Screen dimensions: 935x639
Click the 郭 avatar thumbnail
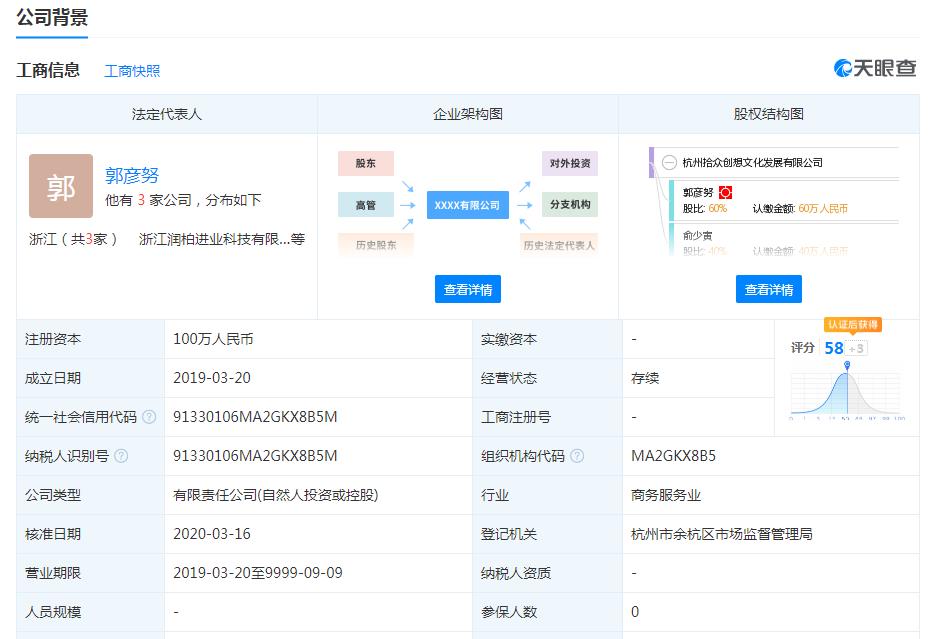61,186
